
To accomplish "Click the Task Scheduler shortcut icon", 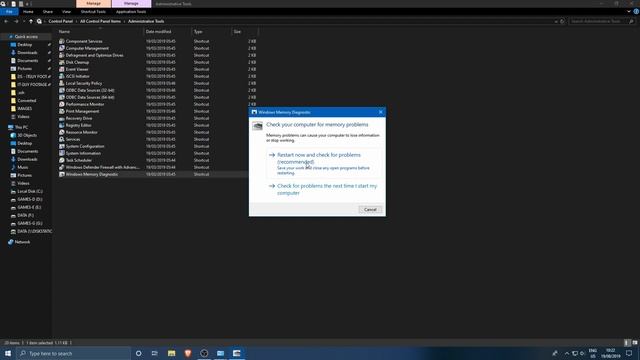I will tap(62, 160).
